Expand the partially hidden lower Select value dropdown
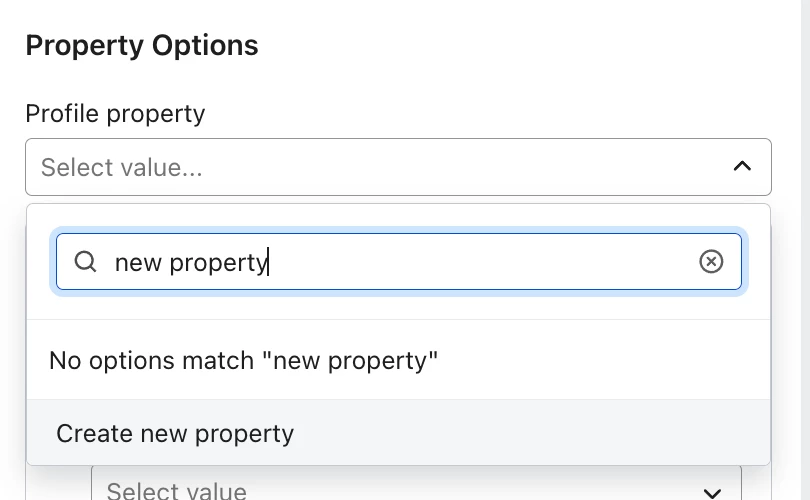This screenshot has width=810, height=500. coord(416,490)
